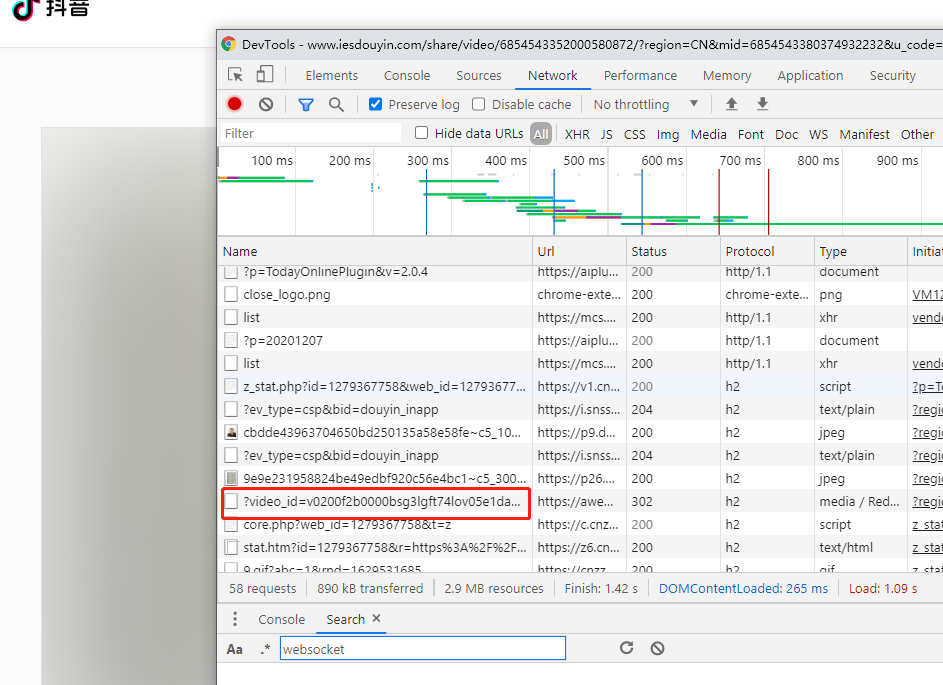Open the Security tab

892,75
